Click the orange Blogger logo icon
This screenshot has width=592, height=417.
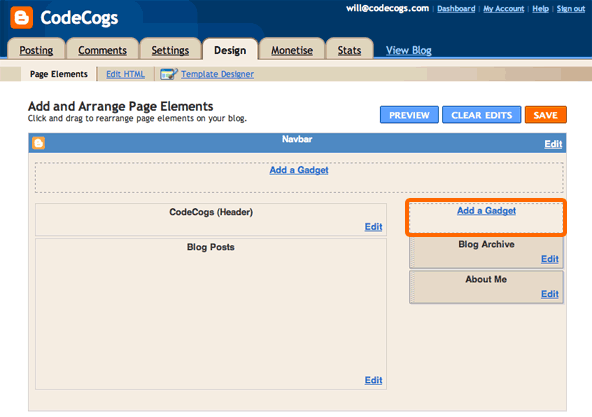click(x=22, y=17)
